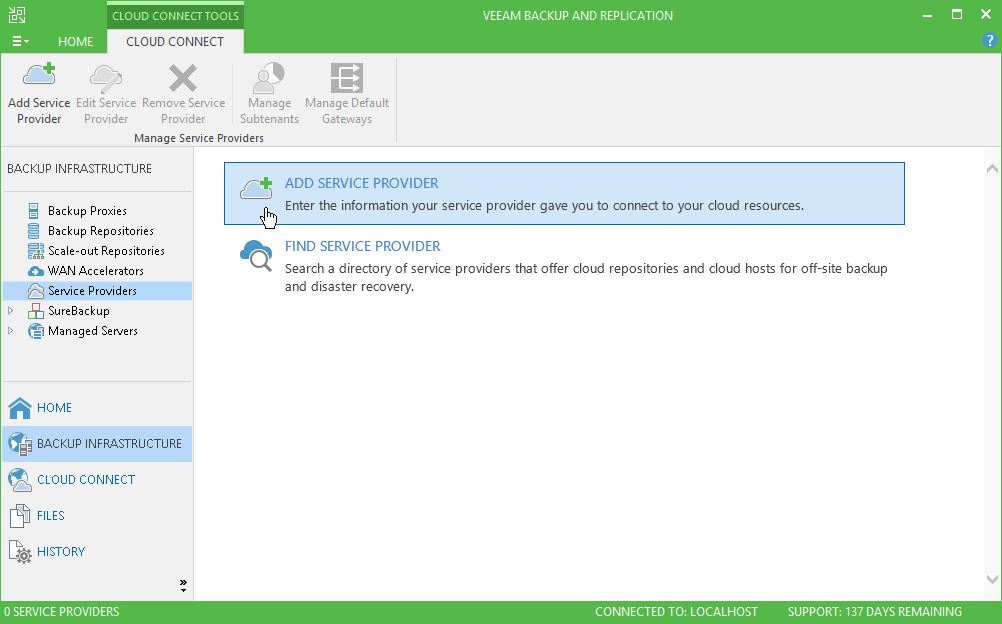Click 'CONNECTED TO: LOCALHOST' status text

676,612
